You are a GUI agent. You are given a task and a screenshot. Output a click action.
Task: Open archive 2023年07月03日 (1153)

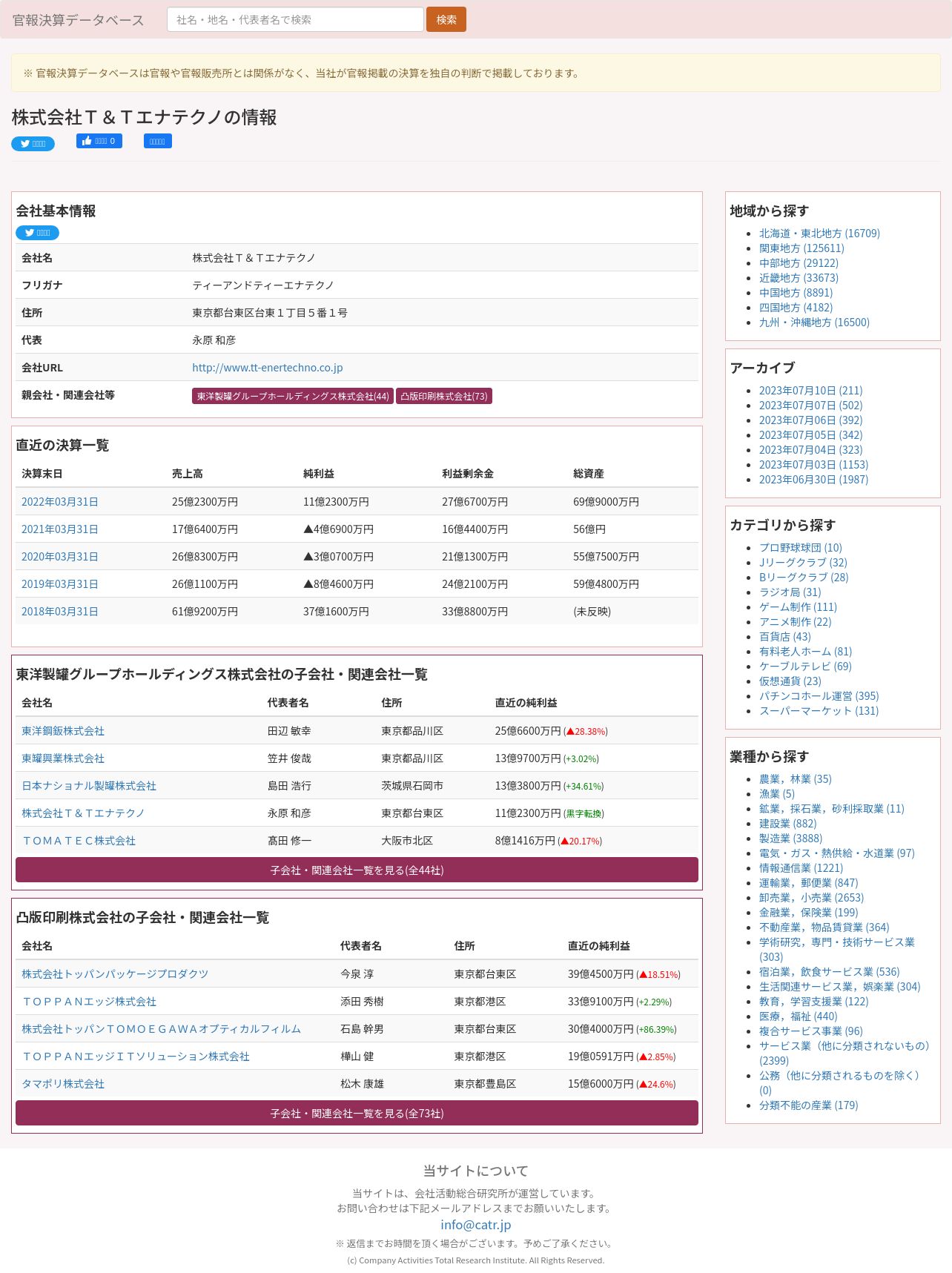[813, 465]
